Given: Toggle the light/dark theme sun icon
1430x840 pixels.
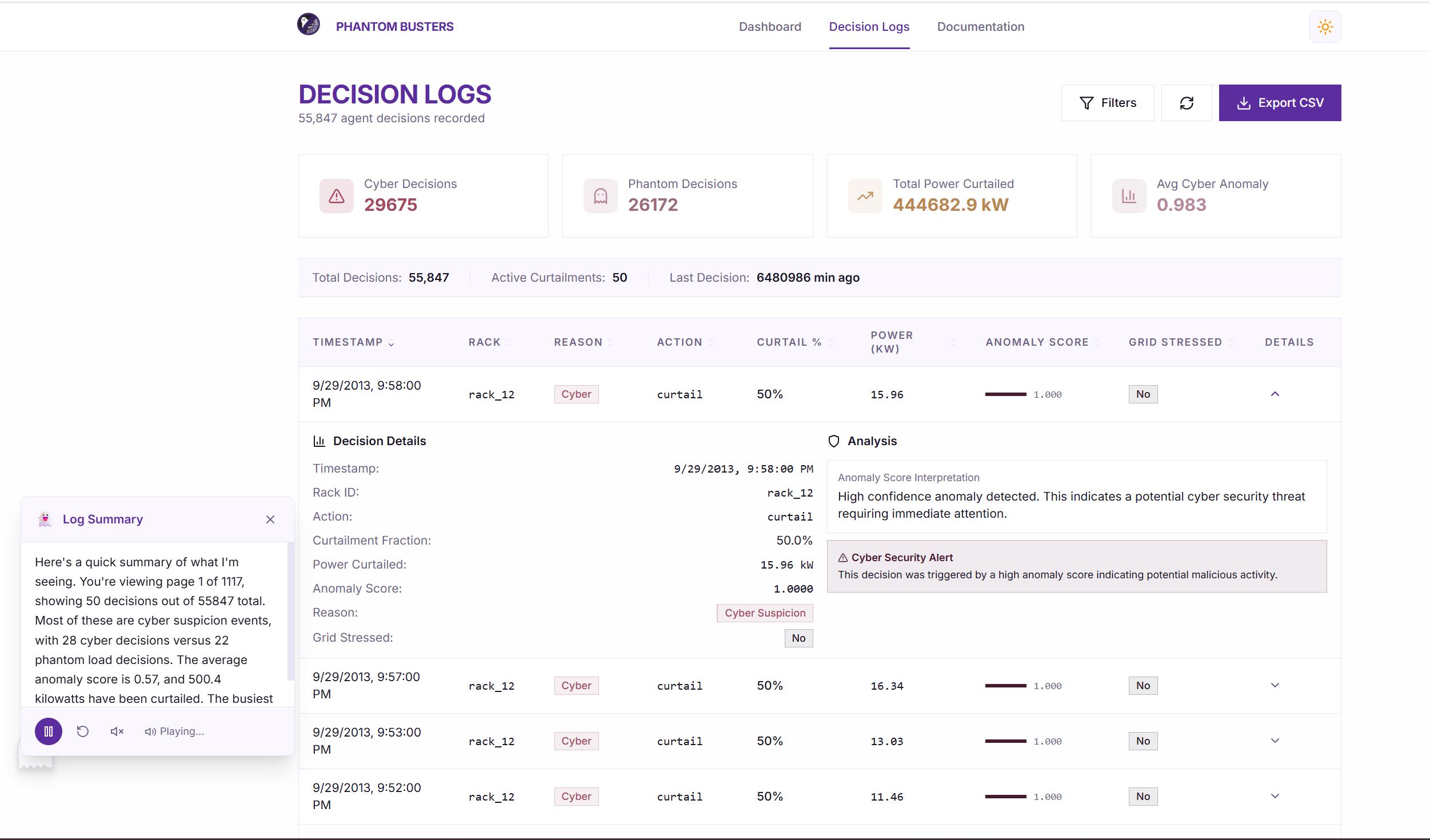Looking at the screenshot, I should [1325, 27].
